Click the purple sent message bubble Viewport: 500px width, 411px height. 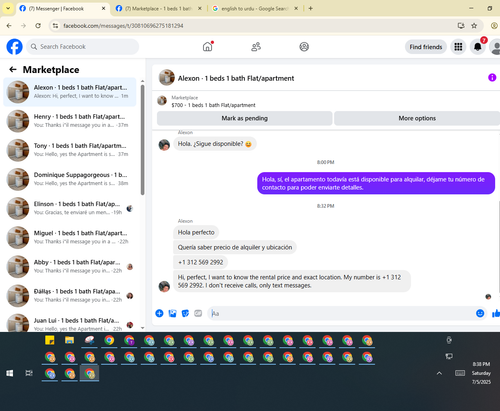pyautogui.click(x=376, y=183)
